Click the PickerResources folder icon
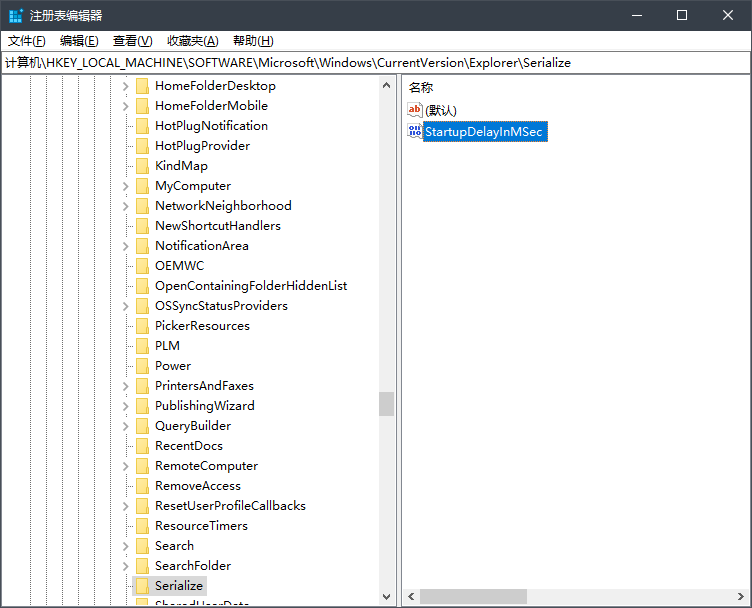 pyautogui.click(x=142, y=326)
